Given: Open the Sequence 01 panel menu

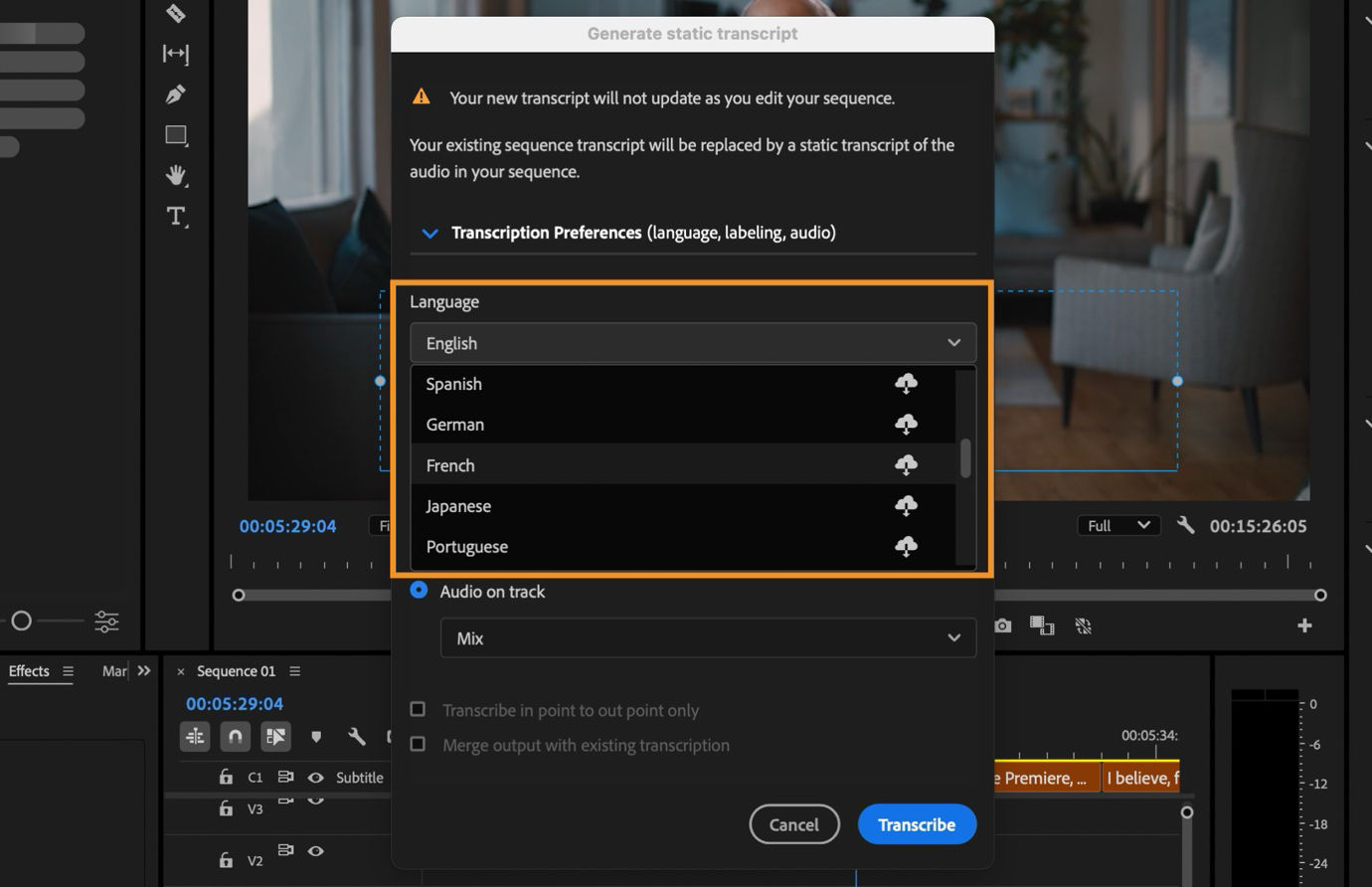Looking at the screenshot, I should click(294, 670).
